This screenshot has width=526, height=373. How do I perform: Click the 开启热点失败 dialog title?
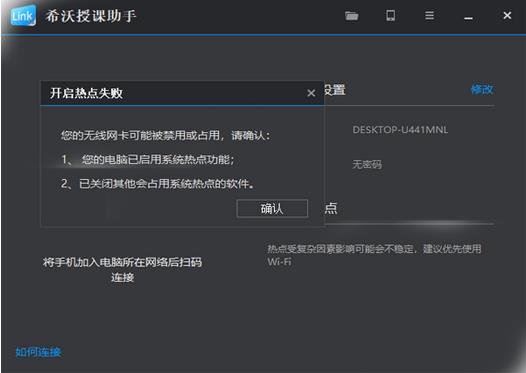click(86, 93)
